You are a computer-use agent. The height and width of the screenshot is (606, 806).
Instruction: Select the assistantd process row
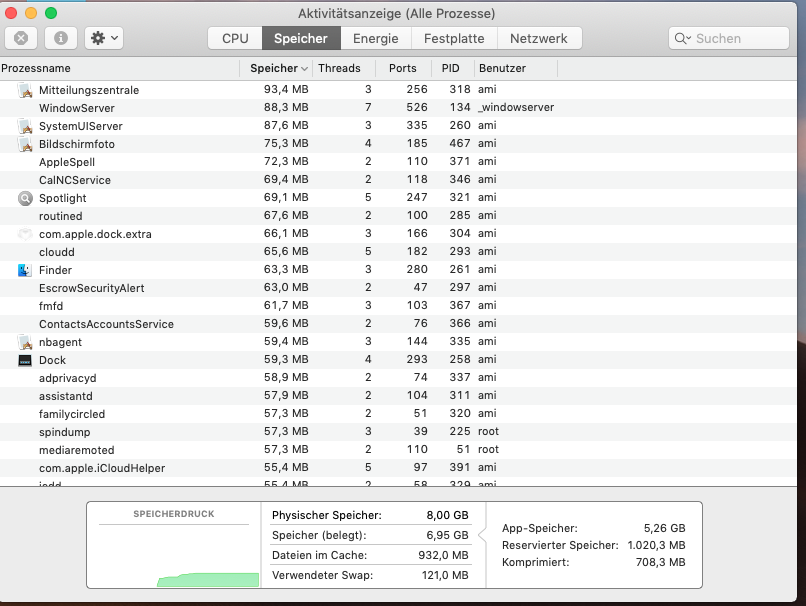click(398, 396)
